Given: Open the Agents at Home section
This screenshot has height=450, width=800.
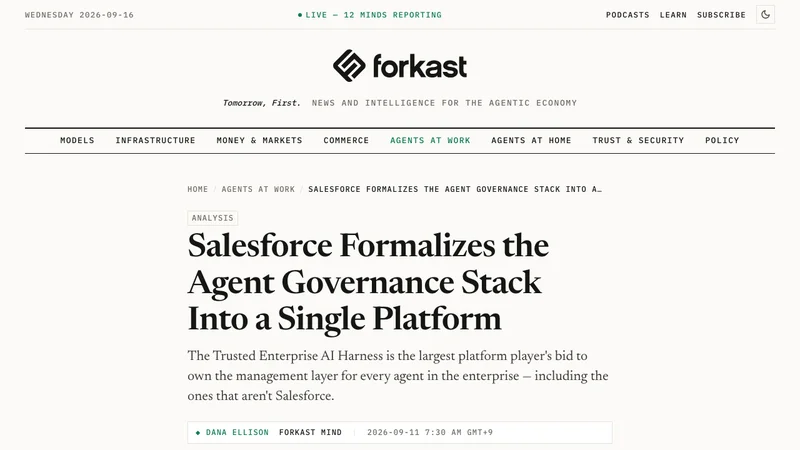Looking at the screenshot, I should coord(531,140).
